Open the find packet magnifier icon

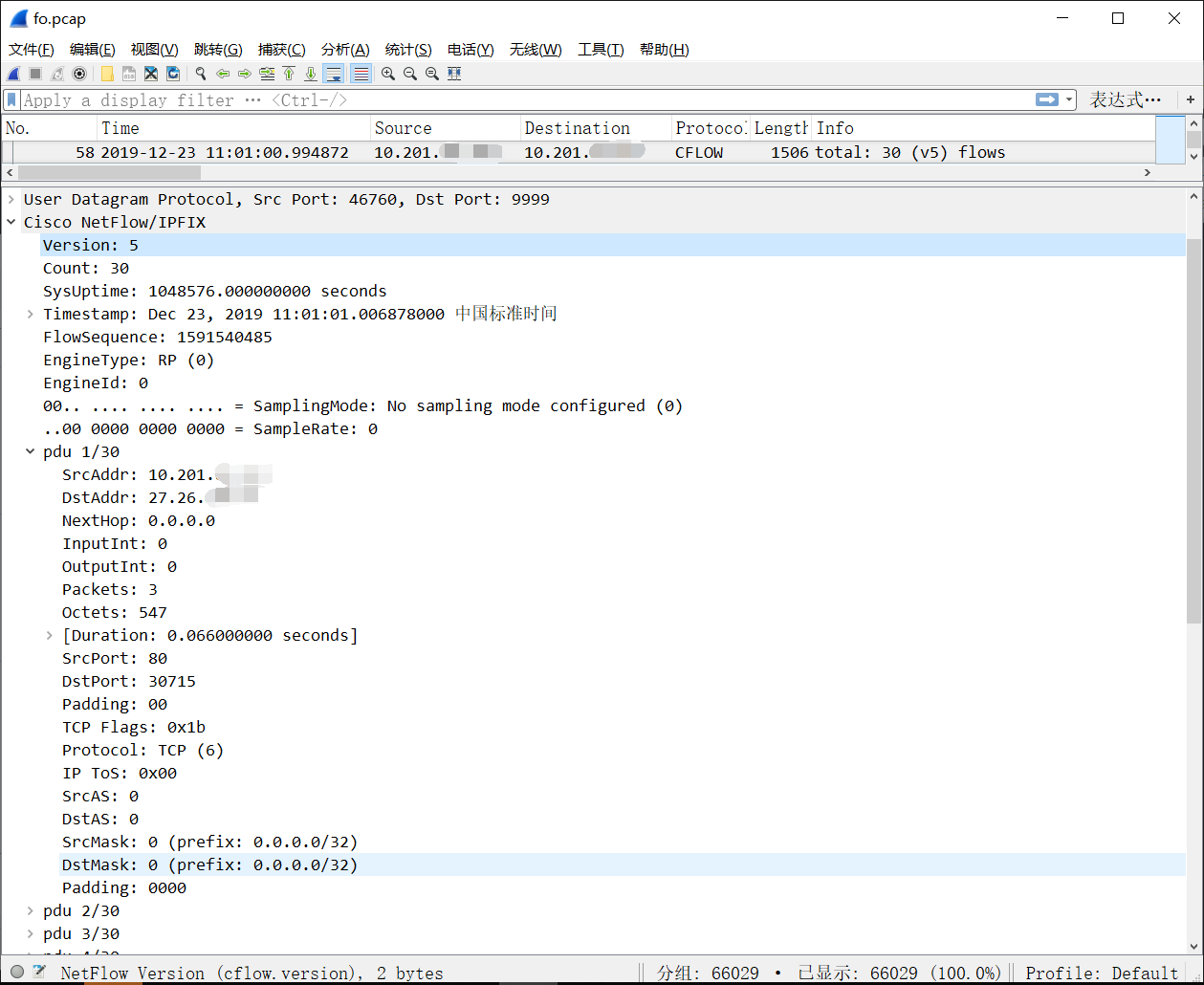click(201, 74)
